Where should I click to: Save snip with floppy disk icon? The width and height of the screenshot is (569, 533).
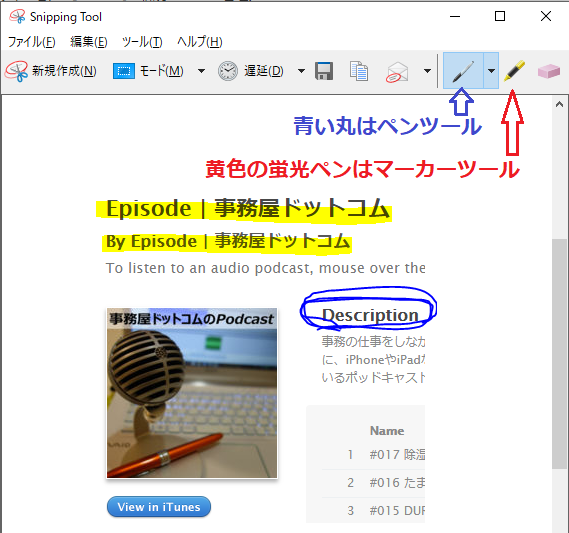[324, 71]
